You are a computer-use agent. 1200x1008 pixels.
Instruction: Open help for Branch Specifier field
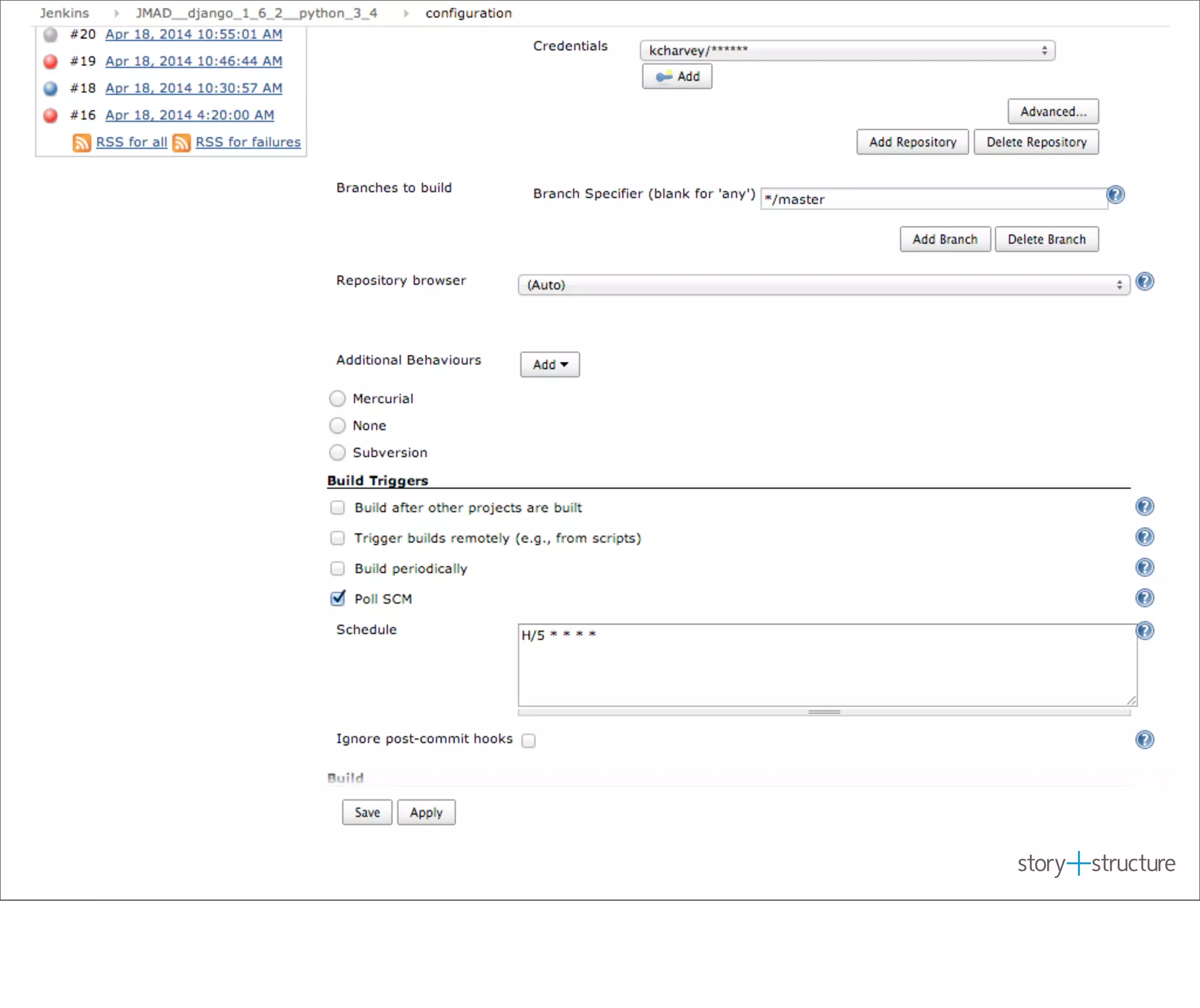pyautogui.click(x=1116, y=195)
